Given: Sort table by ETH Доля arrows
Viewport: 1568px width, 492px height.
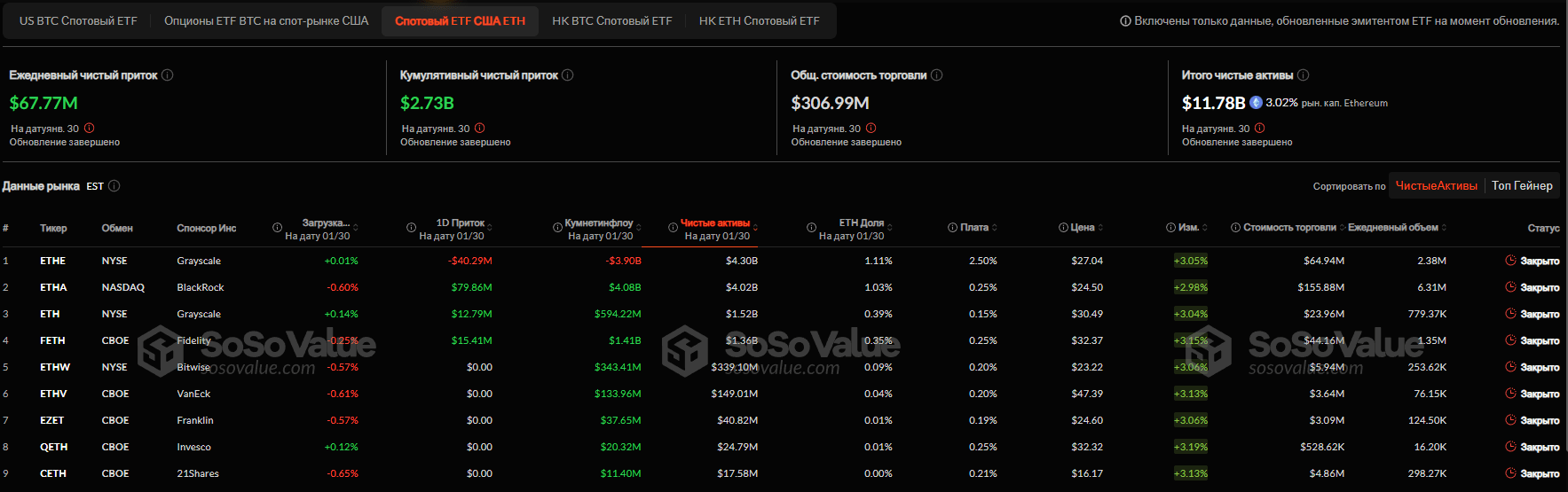Looking at the screenshot, I should pos(890,228).
